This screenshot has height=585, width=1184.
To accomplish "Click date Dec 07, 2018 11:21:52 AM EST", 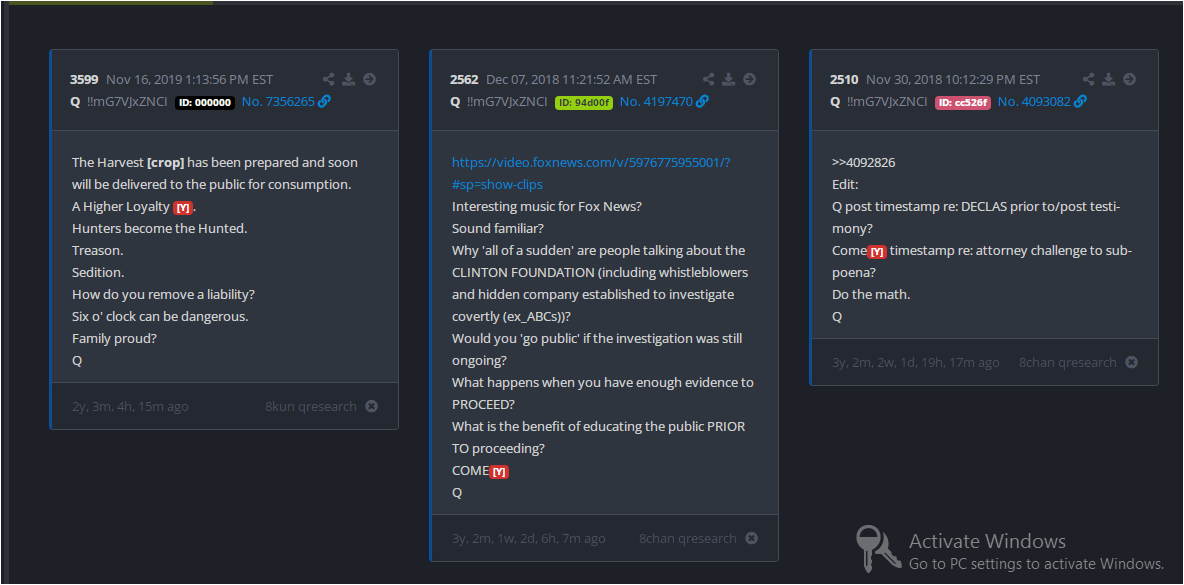I will click(x=572, y=79).
